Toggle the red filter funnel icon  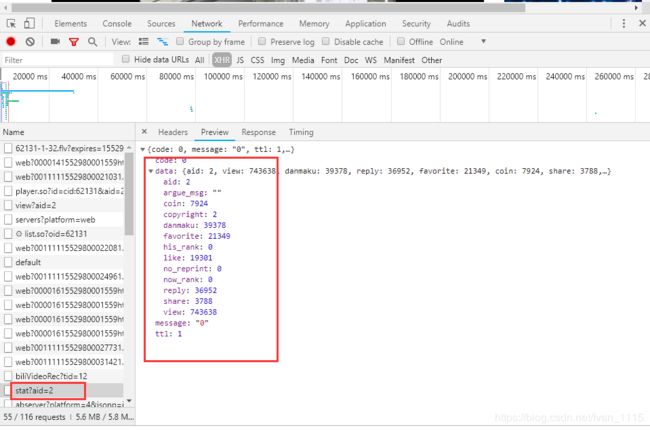point(74,42)
